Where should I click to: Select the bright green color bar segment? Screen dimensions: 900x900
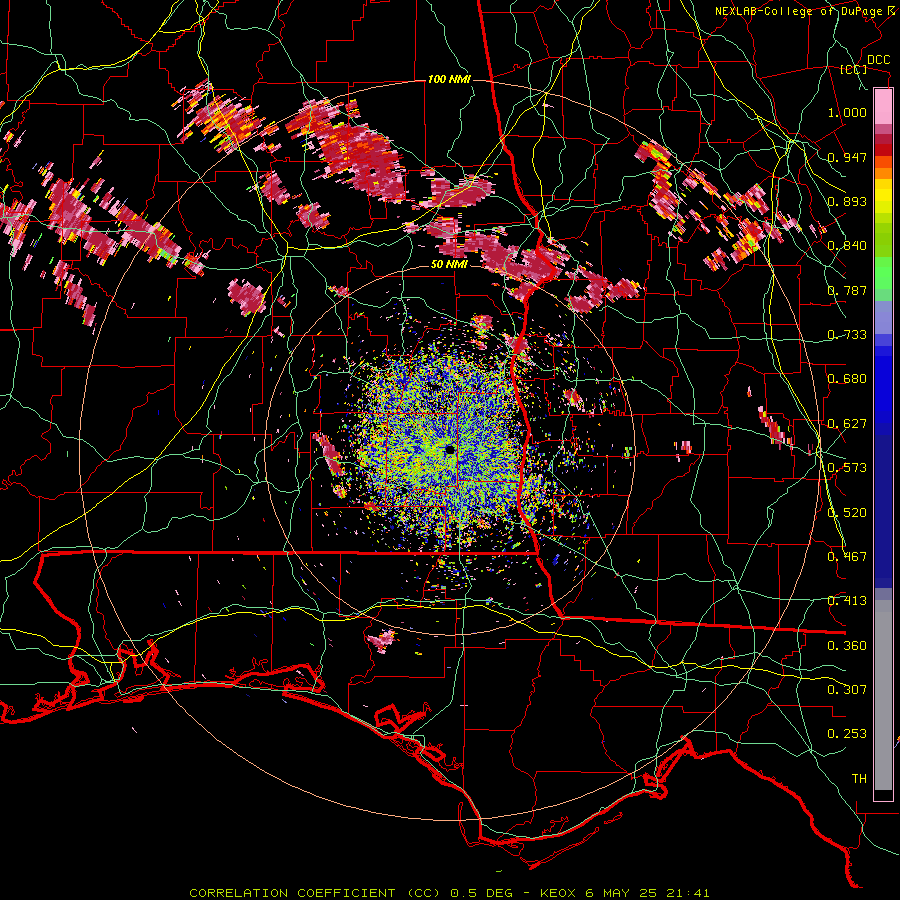pos(883,273)
